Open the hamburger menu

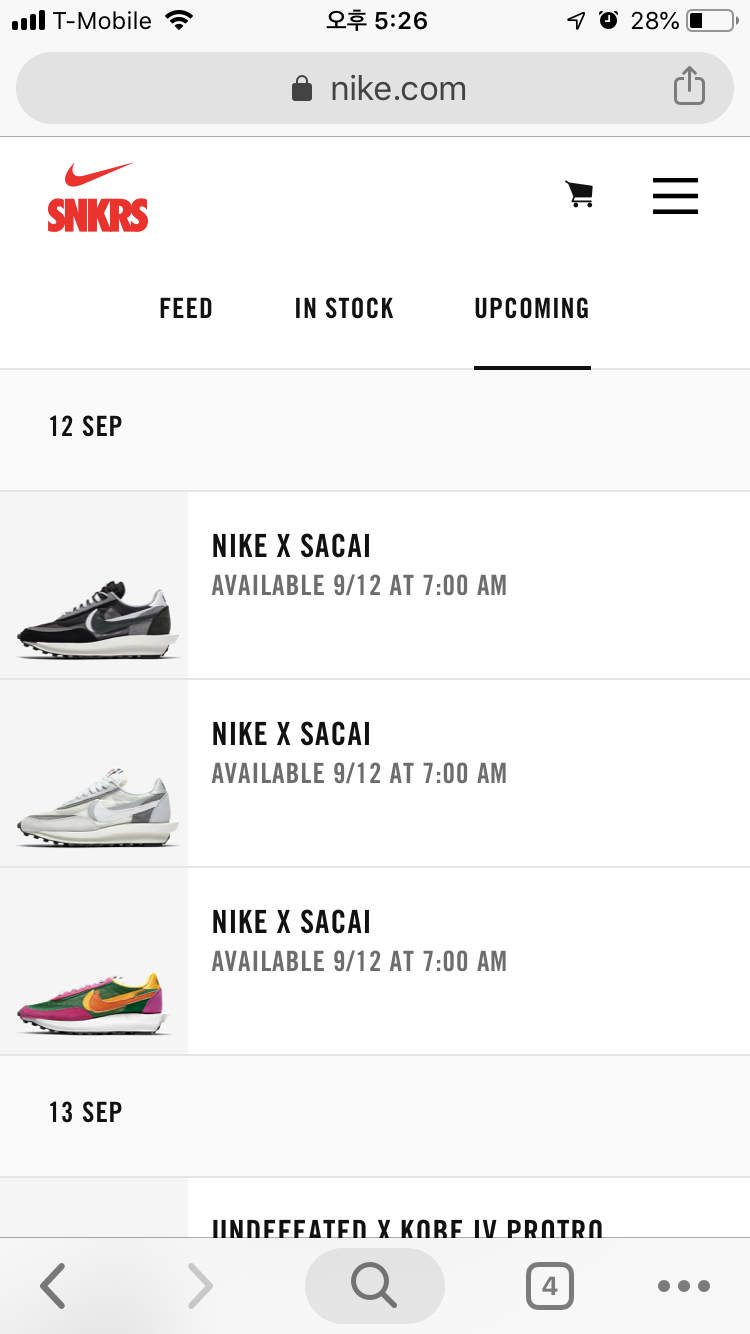675,196
